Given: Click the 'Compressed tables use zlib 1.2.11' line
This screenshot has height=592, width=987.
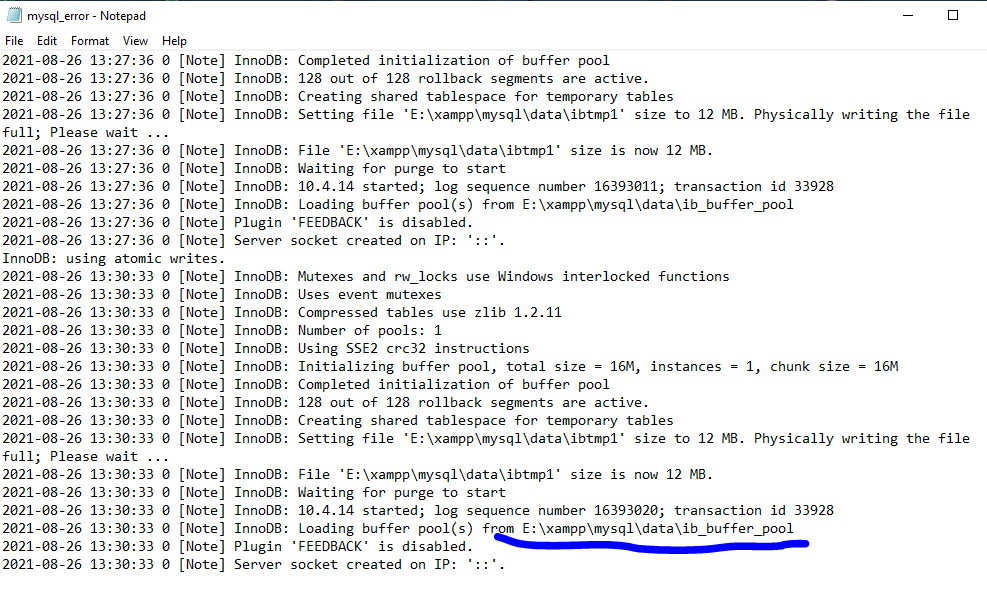Looking at the screenshot, I should tap(282, 312).
